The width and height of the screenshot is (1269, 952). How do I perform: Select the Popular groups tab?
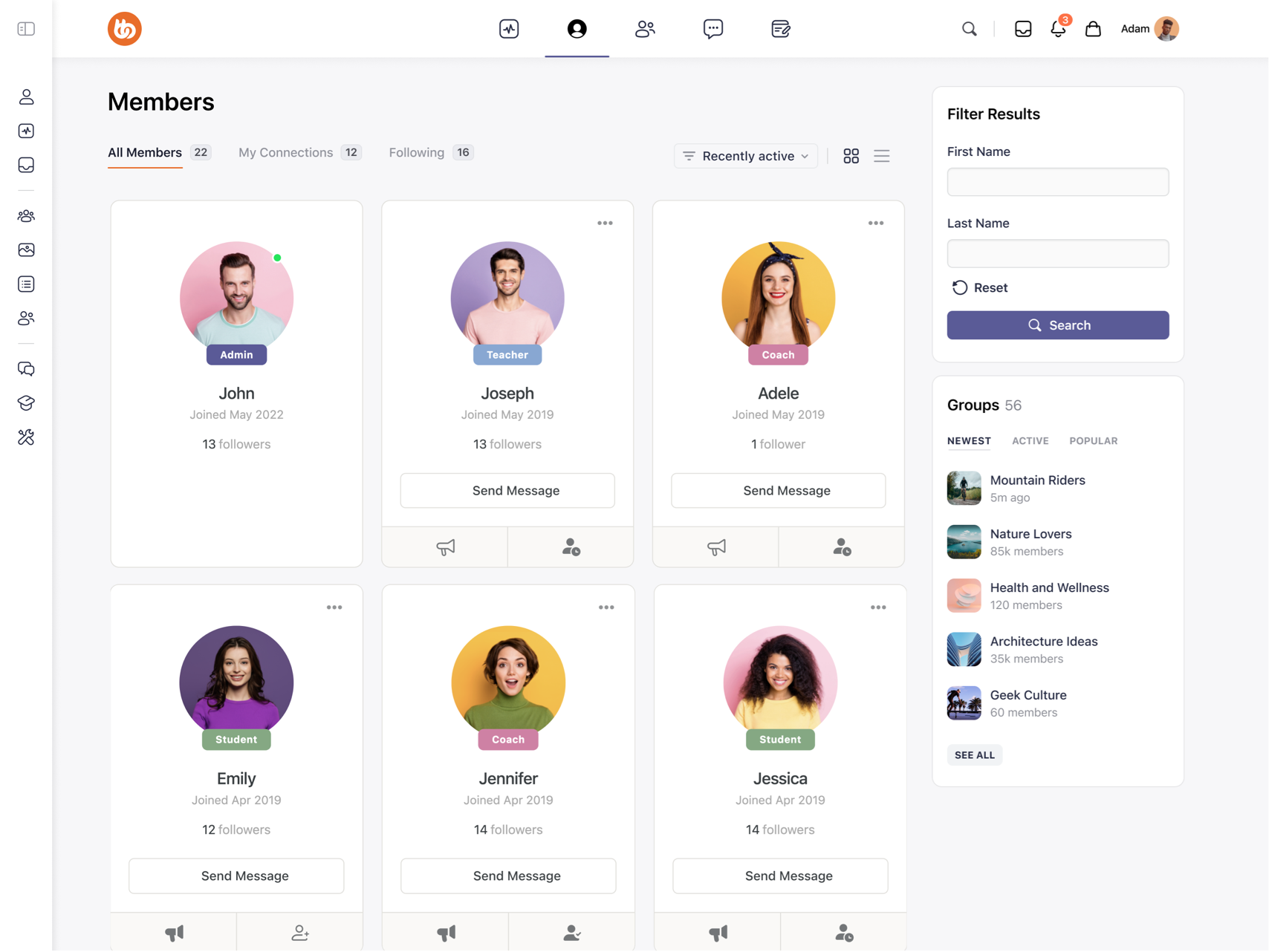pyautogui.click(x=1093, y=441)
